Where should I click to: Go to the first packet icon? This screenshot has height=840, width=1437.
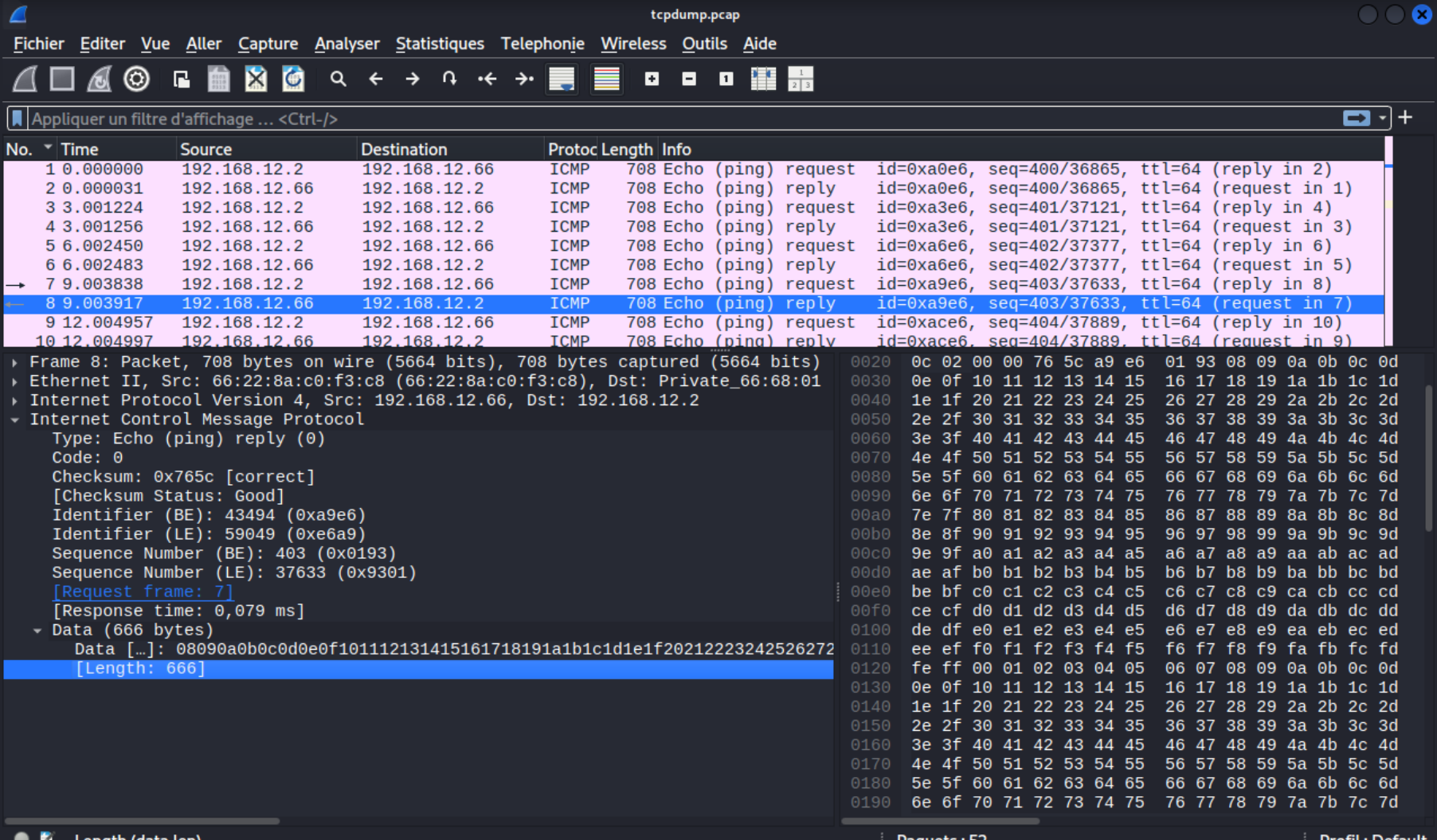pyautogui.click(x=487, y=79)
